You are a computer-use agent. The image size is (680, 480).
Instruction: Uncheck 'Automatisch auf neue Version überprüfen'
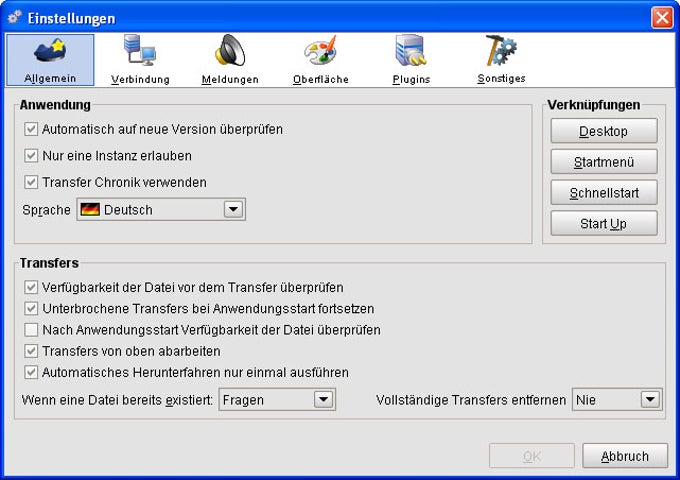point(31,129)
